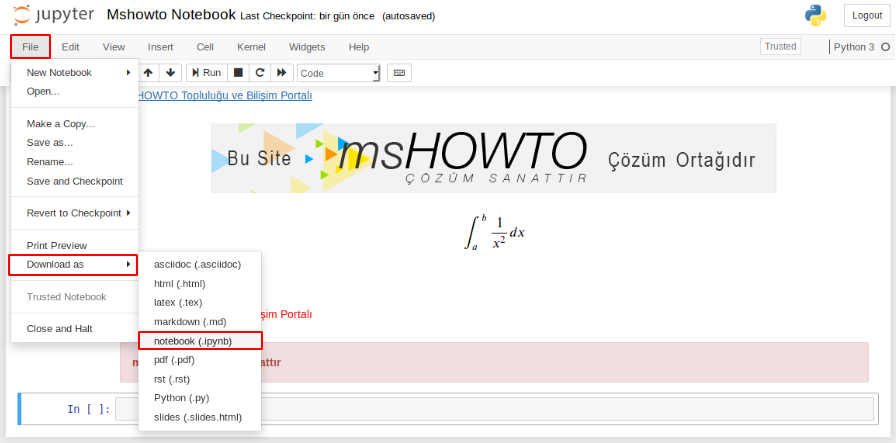
Task: Interrupt the kernel with stop icon
Action: click(x=238, y=73)
